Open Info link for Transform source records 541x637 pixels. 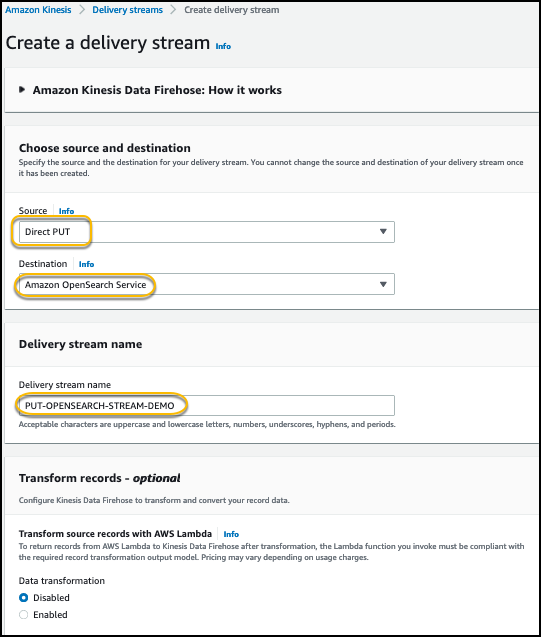coord(231,534)
